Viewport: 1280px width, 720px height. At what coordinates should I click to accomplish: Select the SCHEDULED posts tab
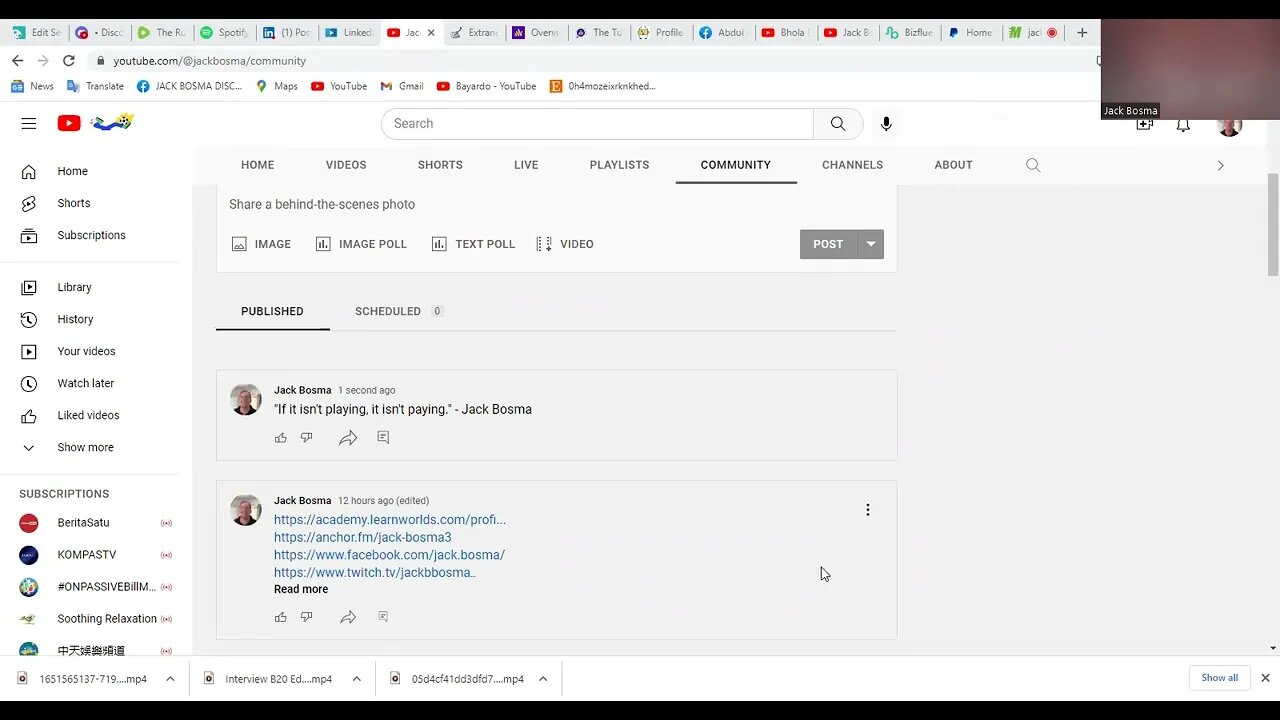tap(398, 311)
